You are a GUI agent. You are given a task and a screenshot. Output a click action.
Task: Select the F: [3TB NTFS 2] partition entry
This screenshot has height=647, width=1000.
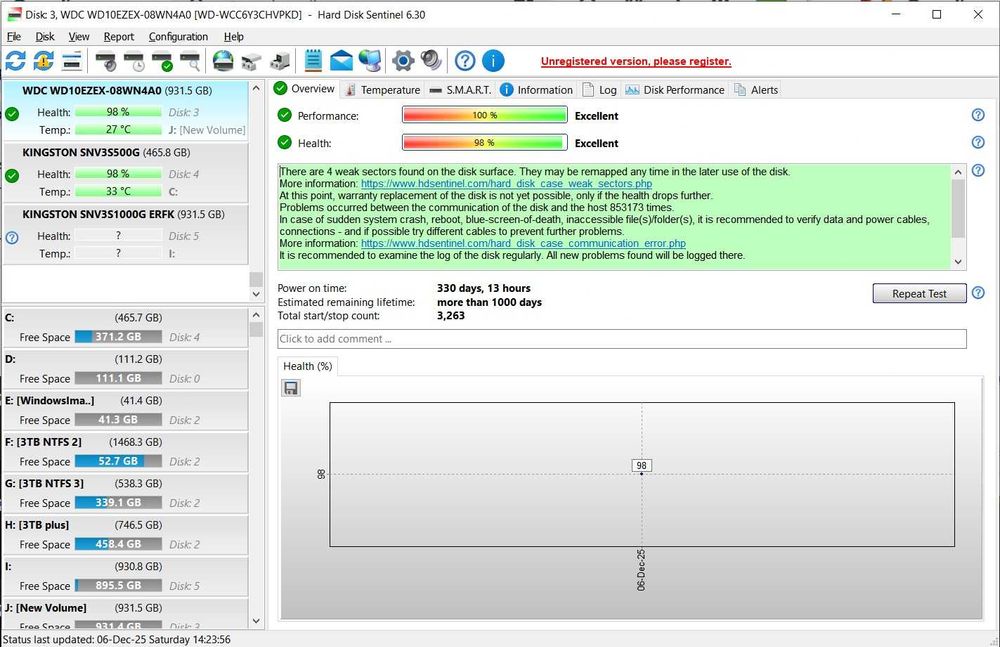click(126, 452)
